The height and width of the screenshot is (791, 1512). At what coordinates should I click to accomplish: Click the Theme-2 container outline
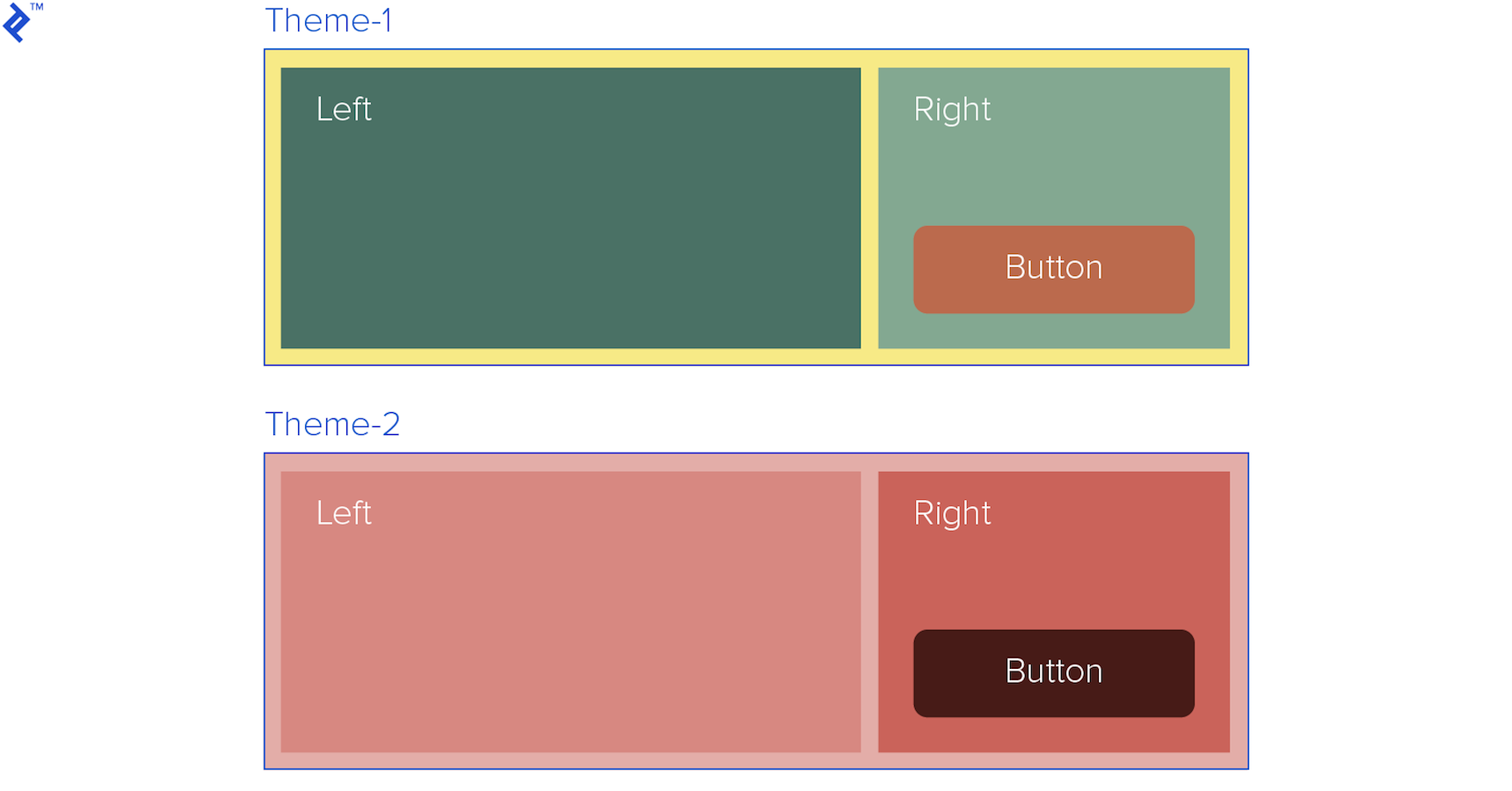tap(756, 453)
